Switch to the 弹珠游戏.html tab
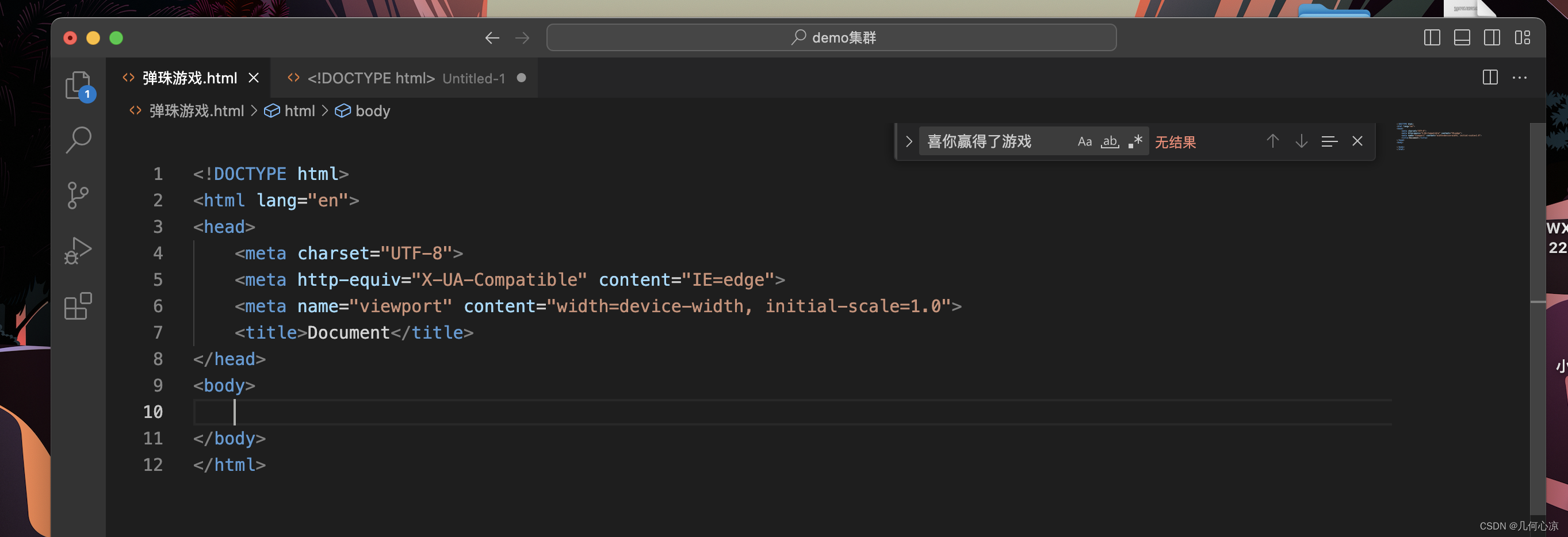1568x537 pixels. (189, 78)
